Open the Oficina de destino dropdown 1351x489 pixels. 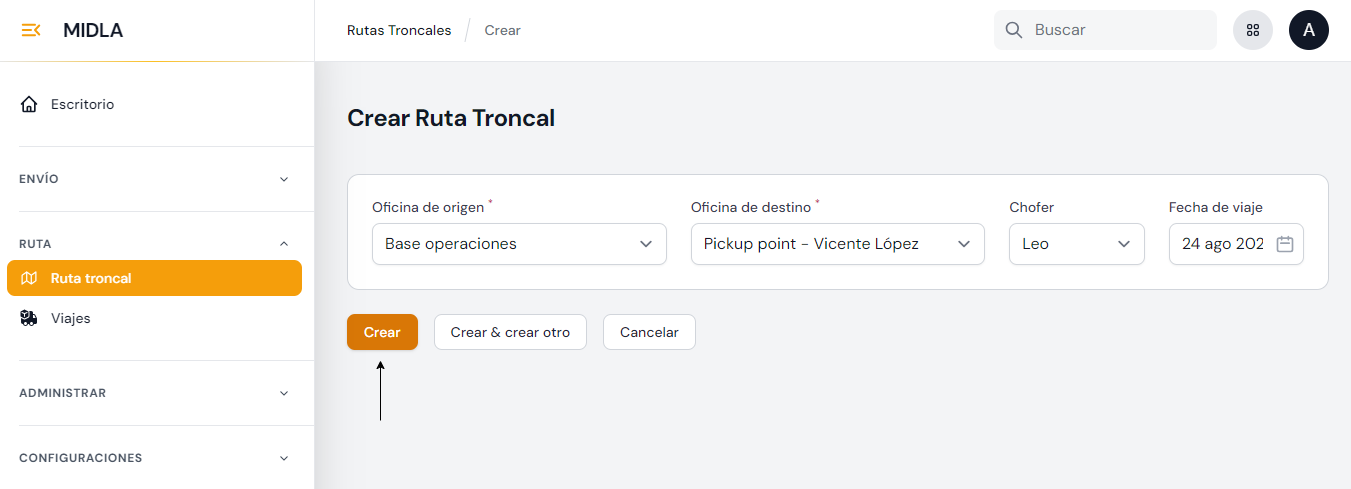click(837, 244)
